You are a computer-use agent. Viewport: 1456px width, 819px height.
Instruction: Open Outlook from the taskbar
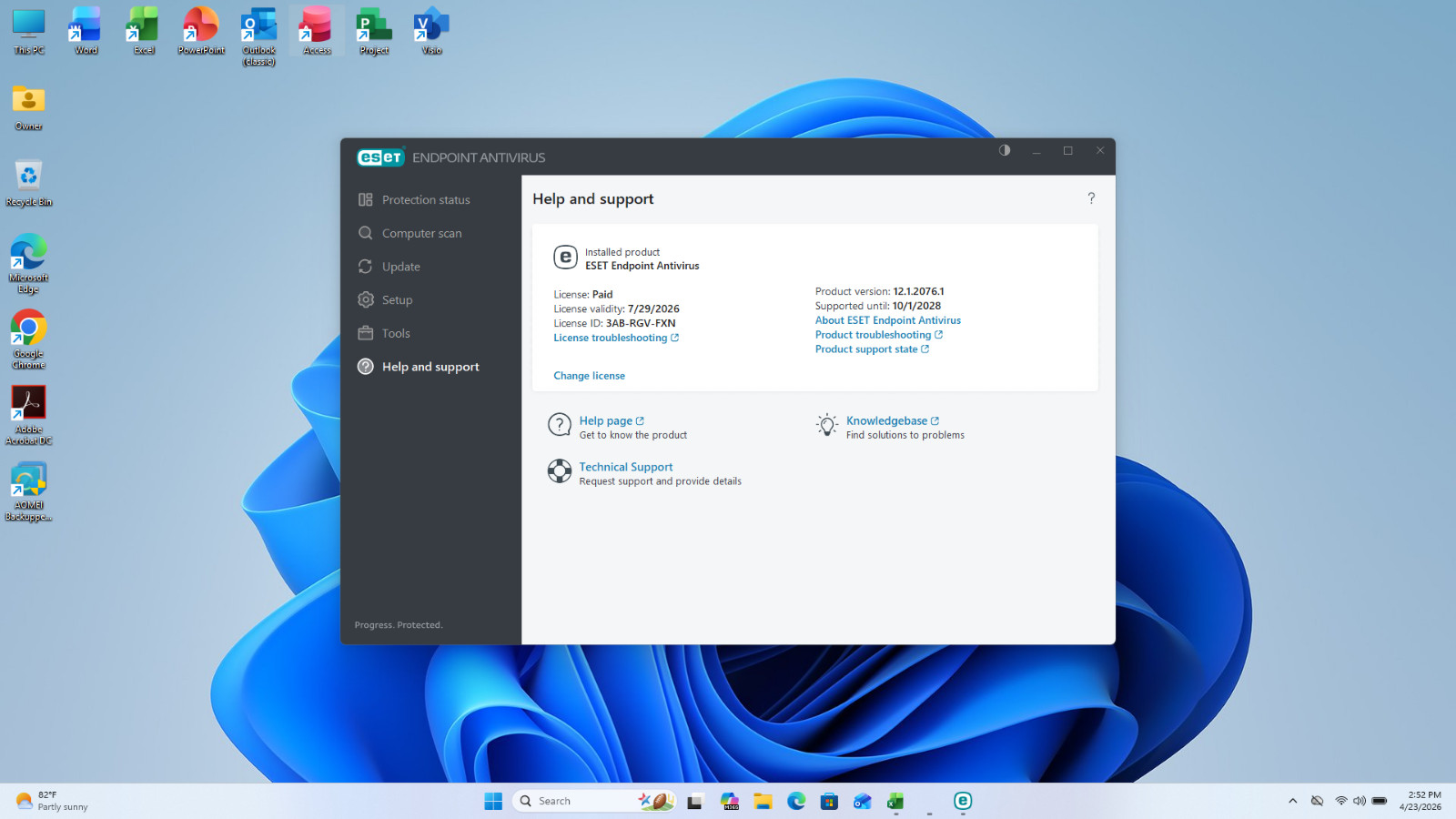coord(863,801)
